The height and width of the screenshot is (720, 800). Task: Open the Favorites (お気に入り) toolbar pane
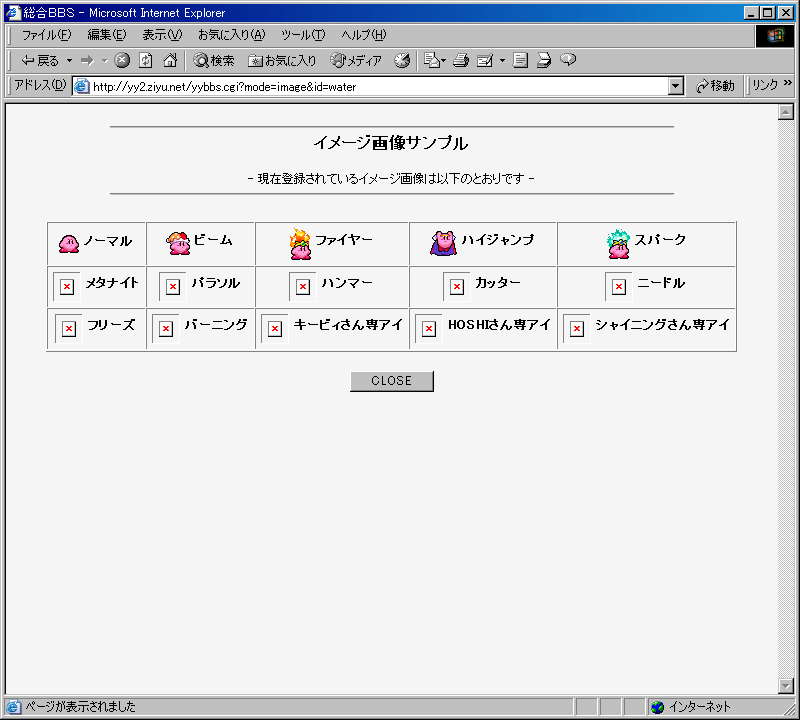coord(282,61)
